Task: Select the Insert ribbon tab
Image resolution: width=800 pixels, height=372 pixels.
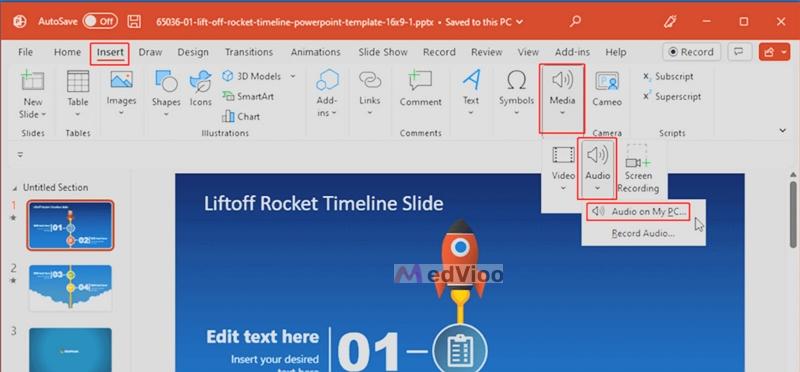Action: pyautogui.click(x=110, y=53)
